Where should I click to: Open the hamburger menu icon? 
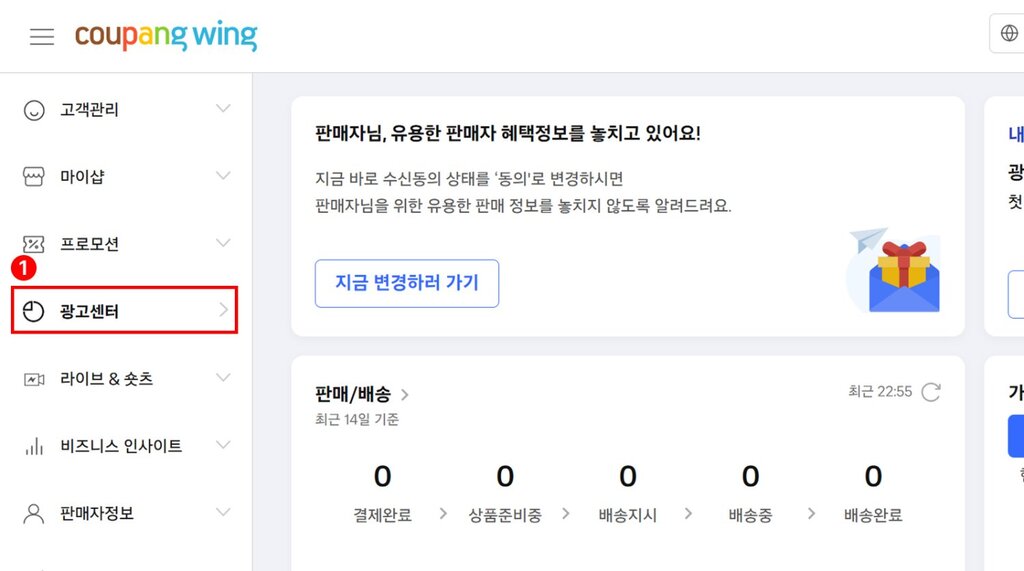pyautogui.click(x=42, y=37)
